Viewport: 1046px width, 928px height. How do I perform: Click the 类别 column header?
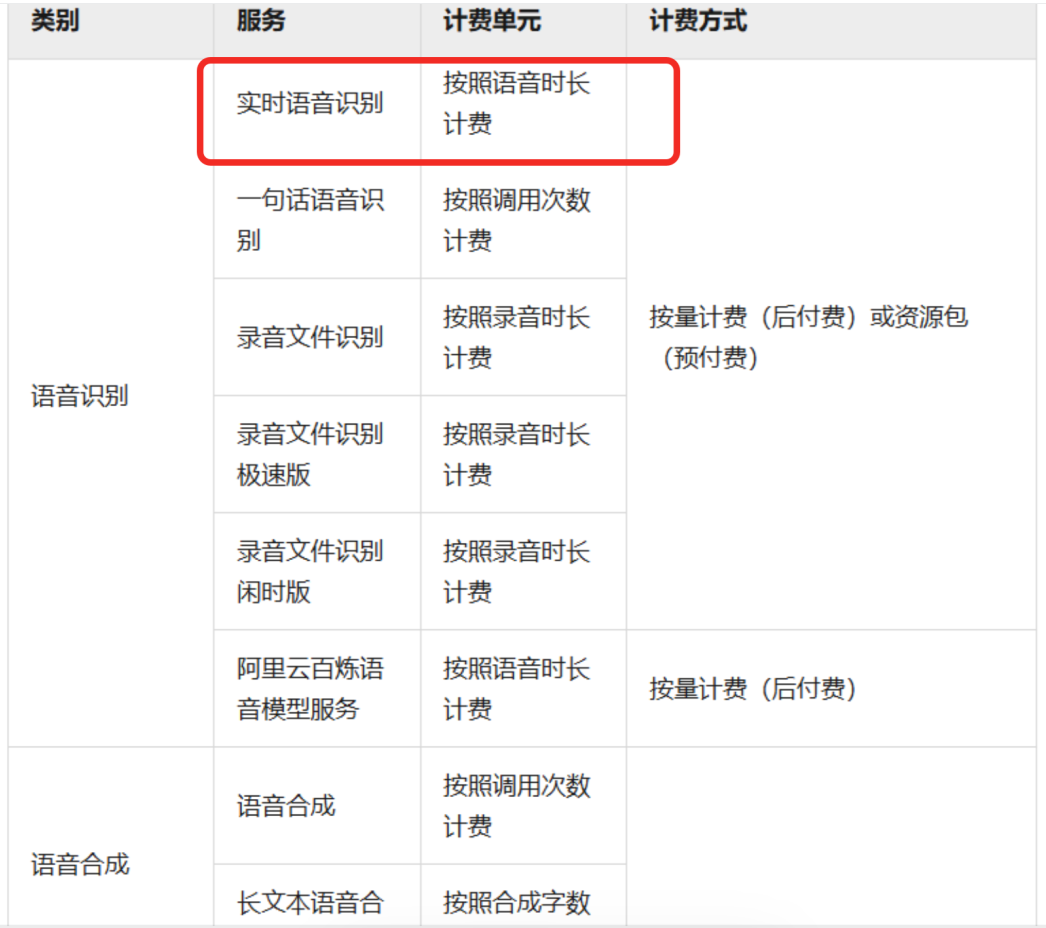(55, 21)
